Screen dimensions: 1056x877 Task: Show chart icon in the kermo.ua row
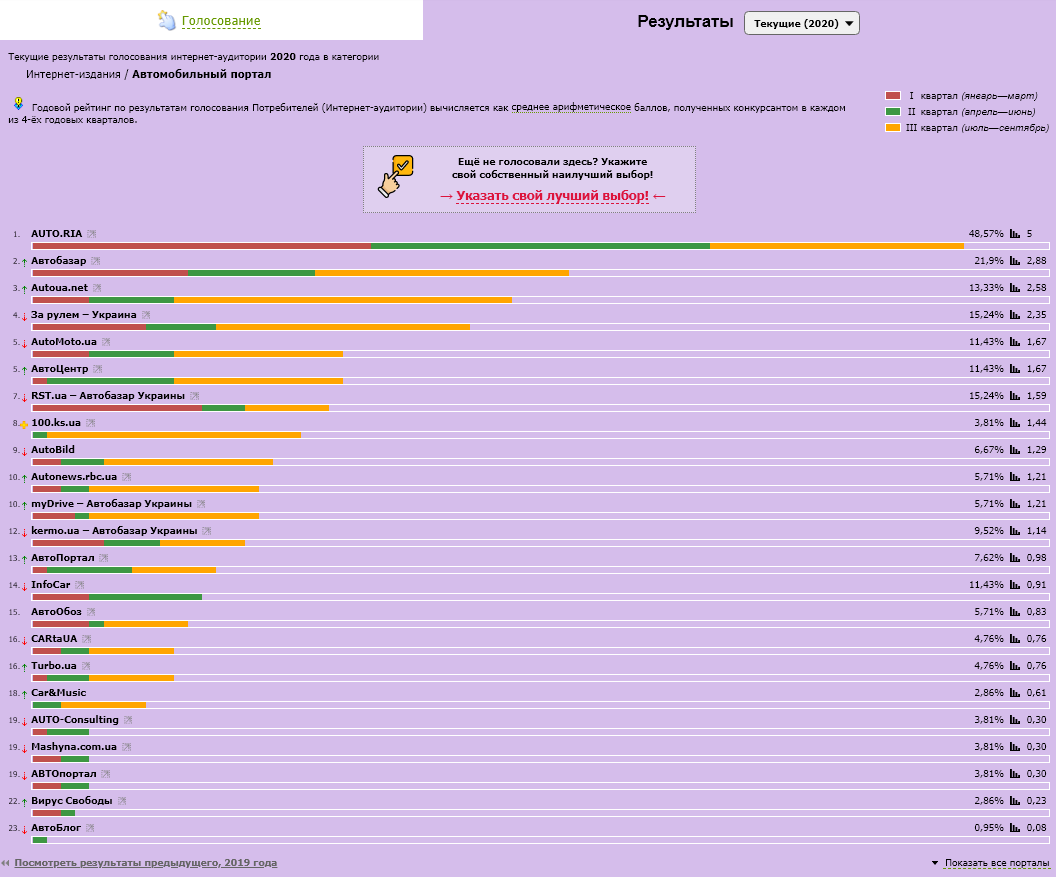(1015, 531)
